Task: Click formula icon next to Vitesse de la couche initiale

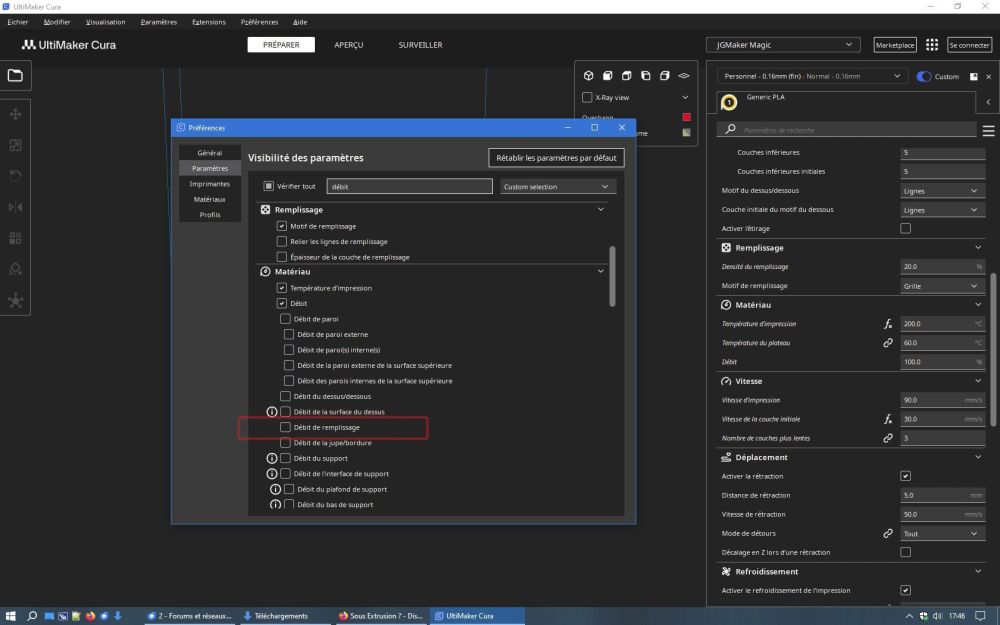Action: (888, 419)
